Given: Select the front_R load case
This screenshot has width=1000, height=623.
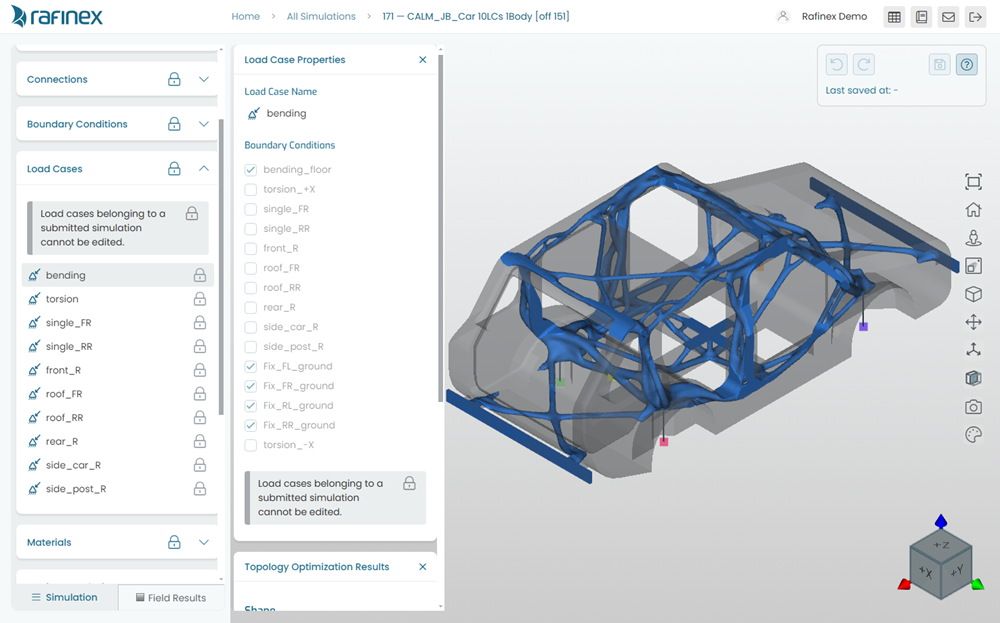Looking at the screenshot, I should coord(117,370).
